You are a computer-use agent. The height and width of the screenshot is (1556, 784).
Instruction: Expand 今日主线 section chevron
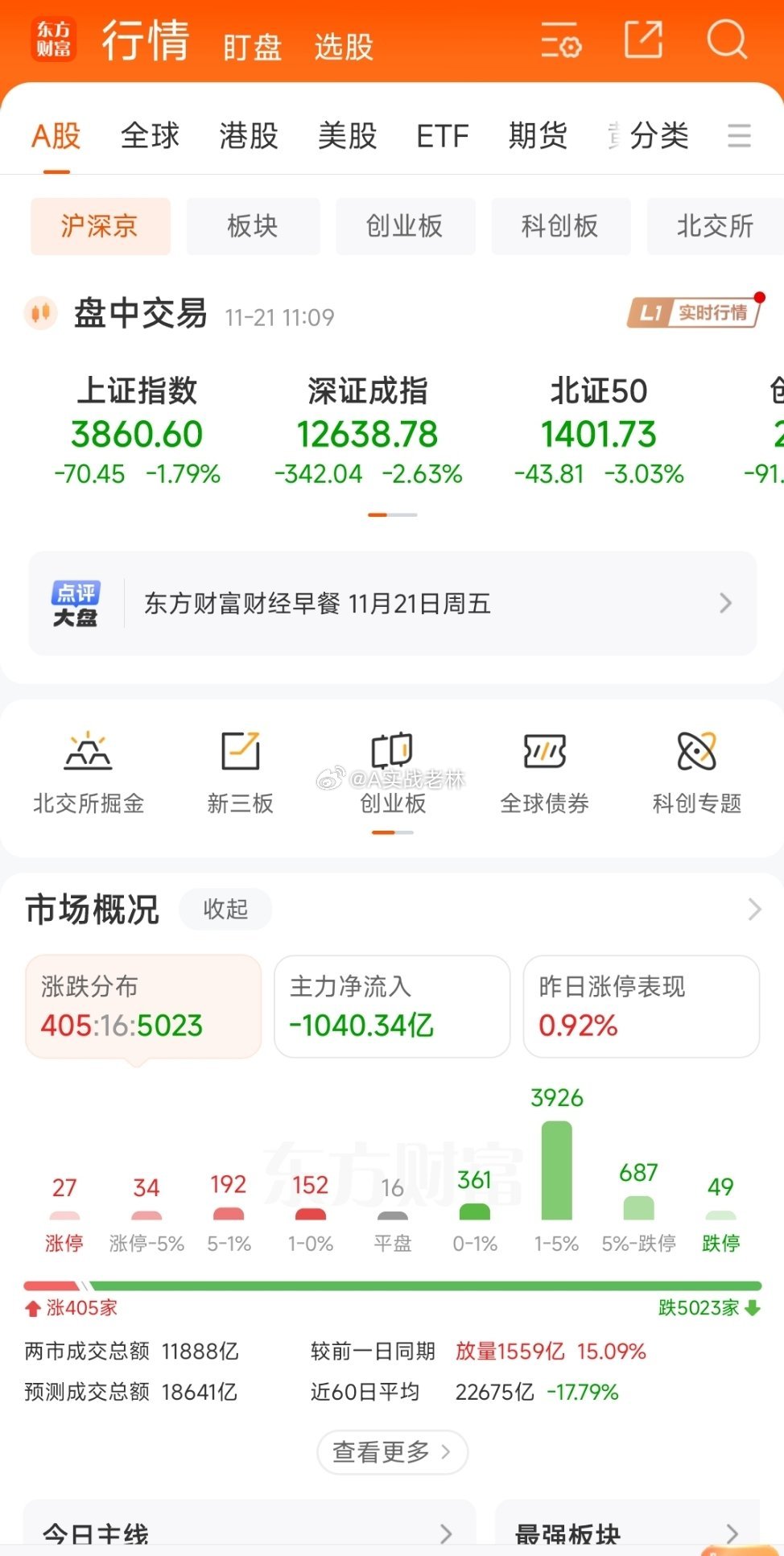pyautogui.click(x=445, y=1534)
